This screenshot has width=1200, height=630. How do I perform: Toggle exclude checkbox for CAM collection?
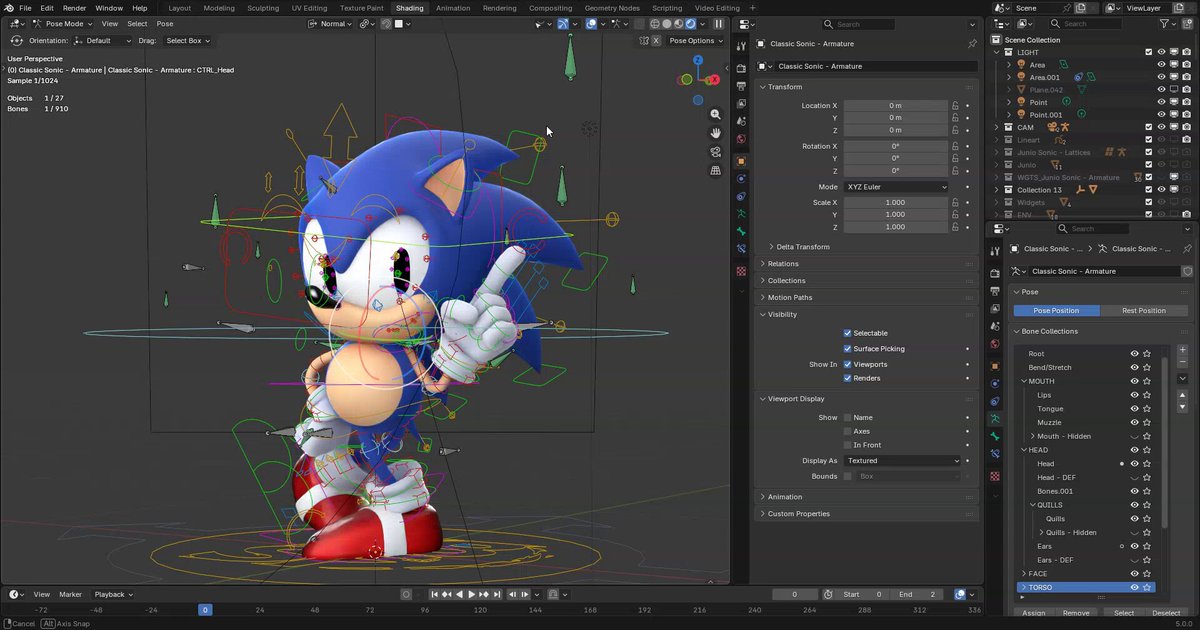click(1149, 127)
